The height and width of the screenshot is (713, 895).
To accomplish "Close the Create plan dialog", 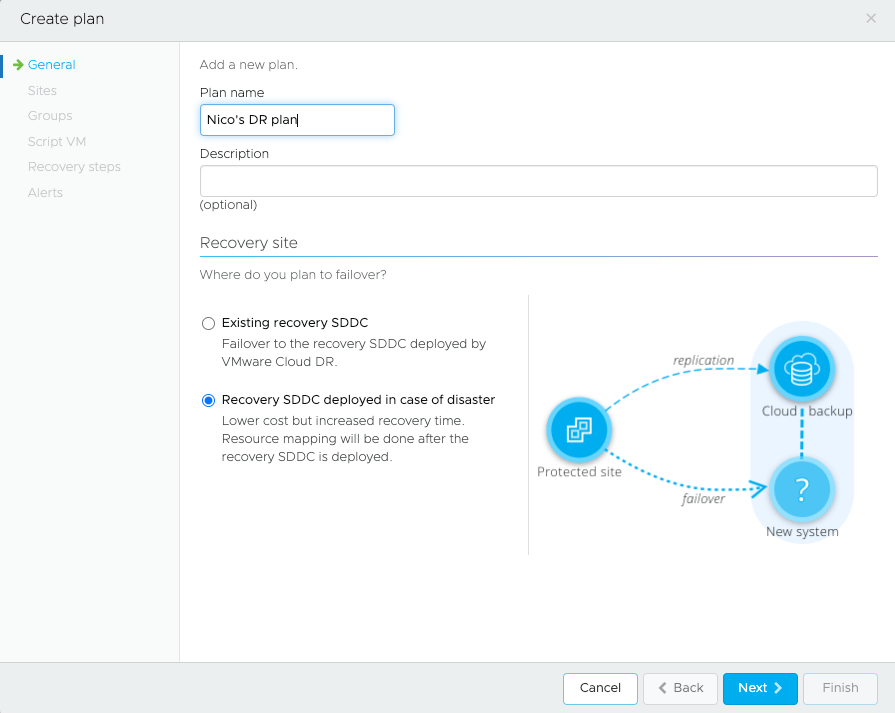I will coord(870,19).
